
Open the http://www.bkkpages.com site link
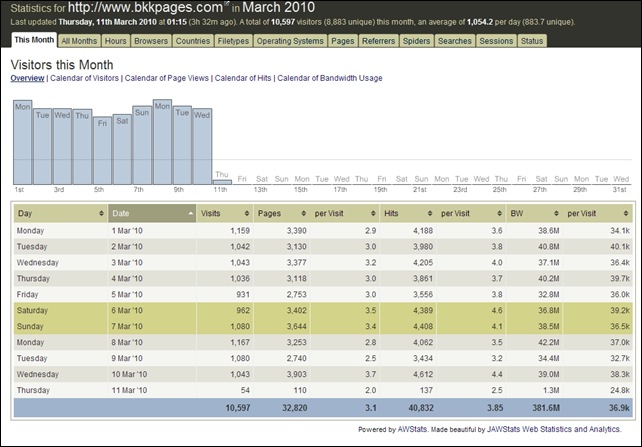pos(145,7)
